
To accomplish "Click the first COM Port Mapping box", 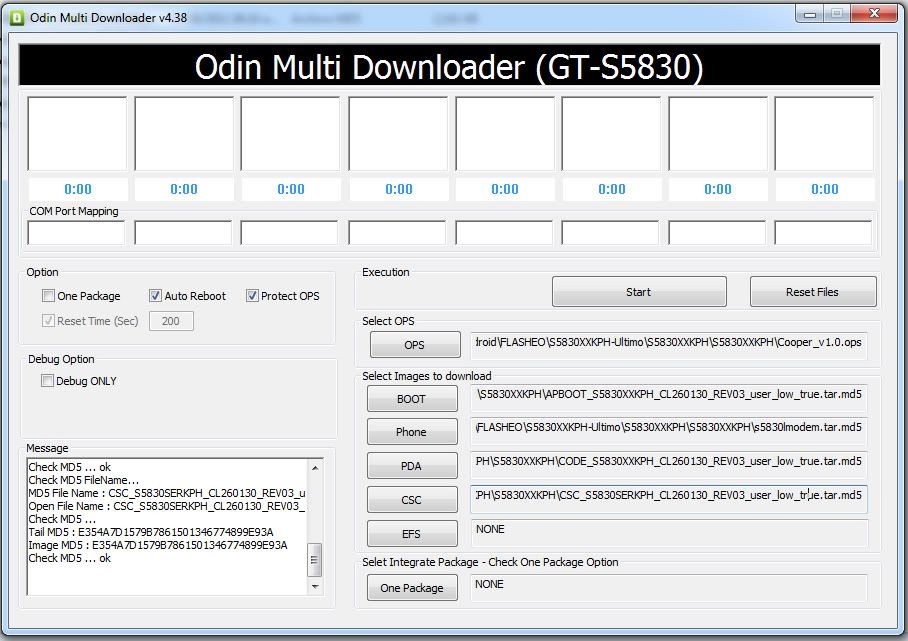I will pos(76,233).
